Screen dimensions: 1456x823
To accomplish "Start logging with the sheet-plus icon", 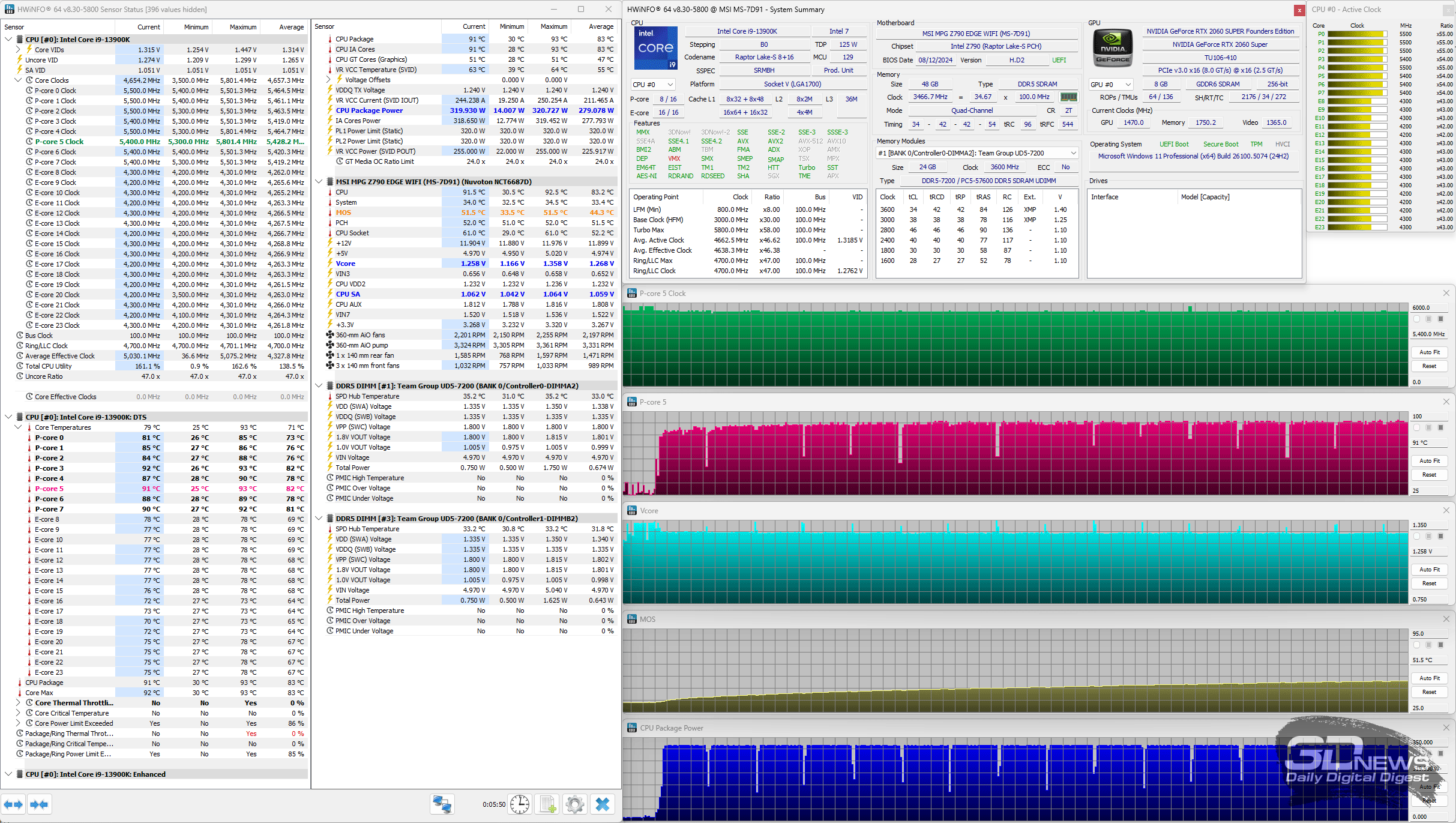I will 547,804.
